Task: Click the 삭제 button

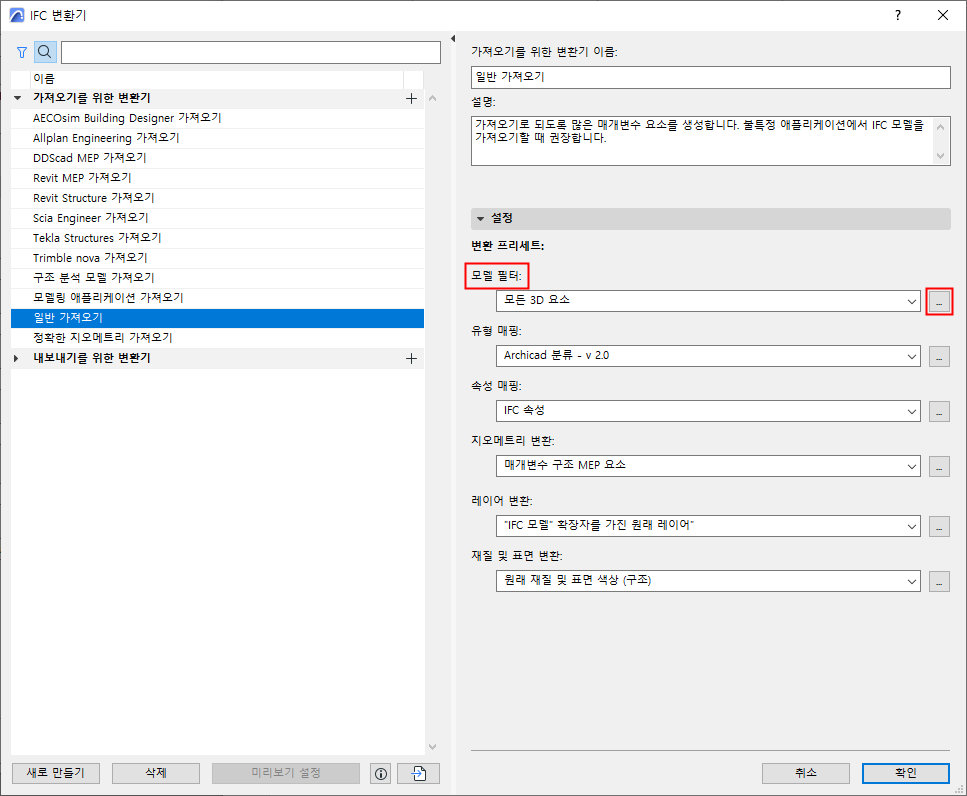Action: 156,773
